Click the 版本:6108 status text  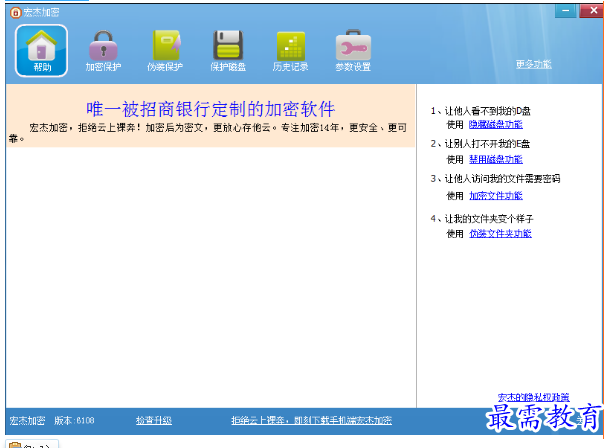pyautogui.click(x=74, y=420)
